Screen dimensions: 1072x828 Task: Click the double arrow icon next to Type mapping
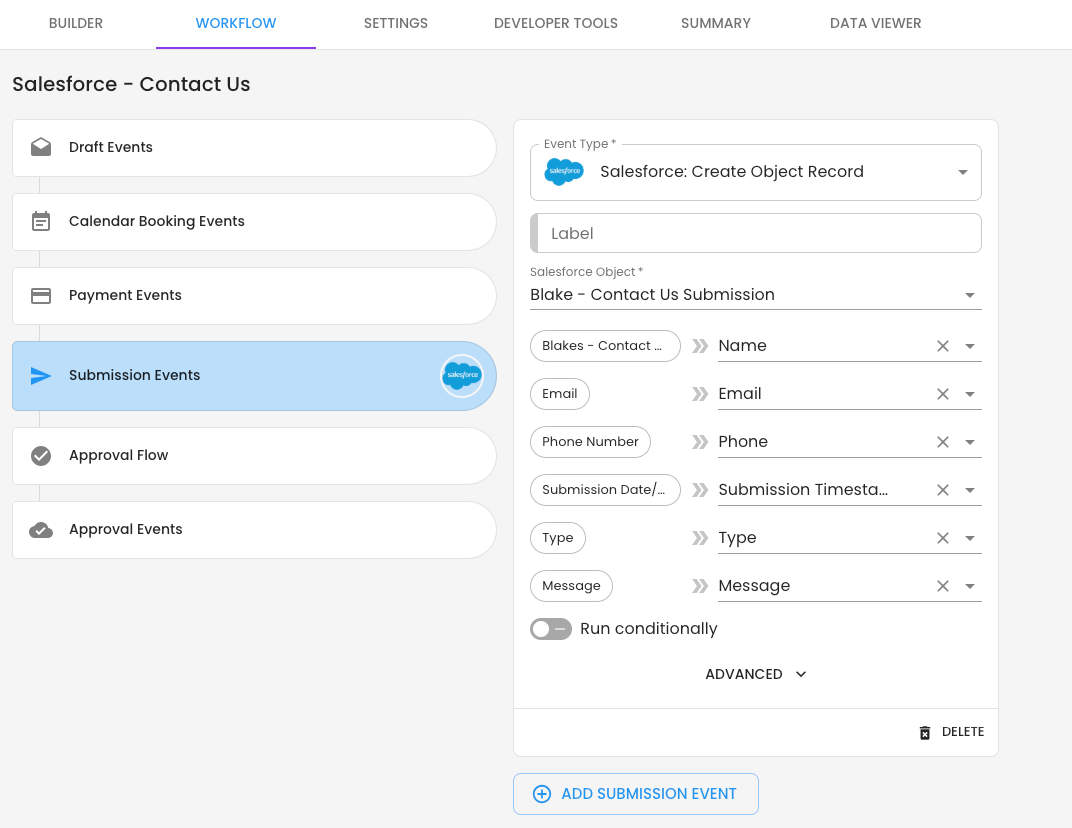[699, 538]
